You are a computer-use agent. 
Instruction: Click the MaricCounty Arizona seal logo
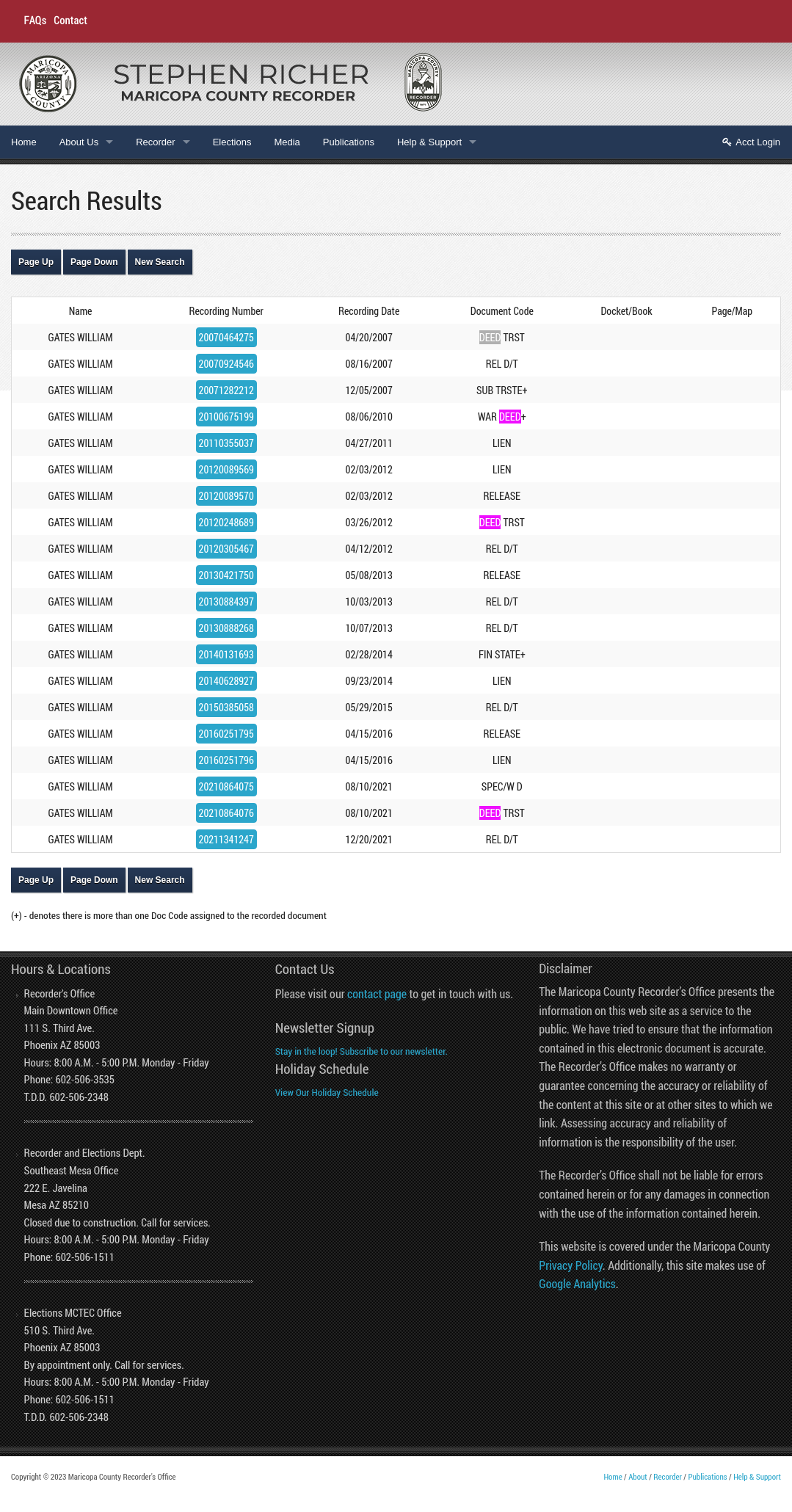pos(48,84)
